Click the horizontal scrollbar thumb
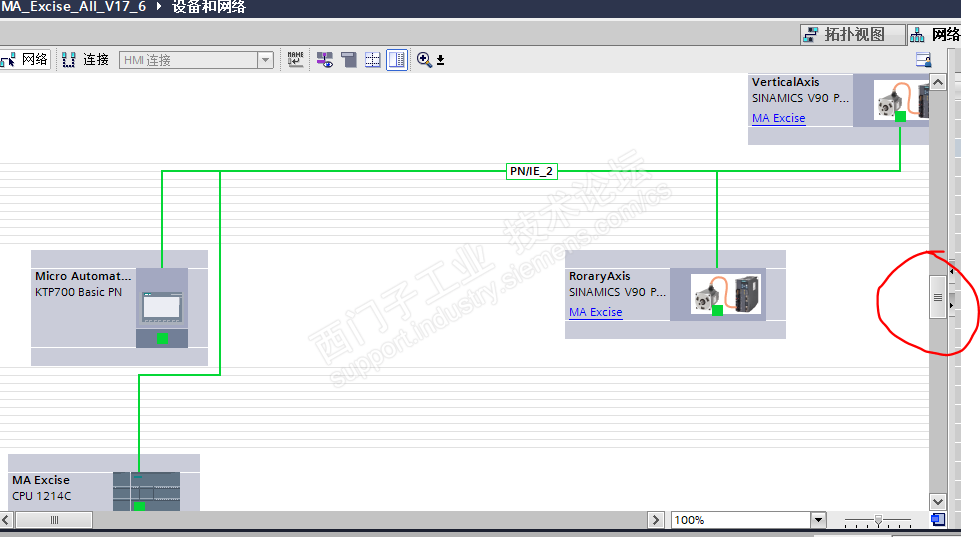Image resolution: width=980 pixels, height=537 pixels. click(54, 519)
